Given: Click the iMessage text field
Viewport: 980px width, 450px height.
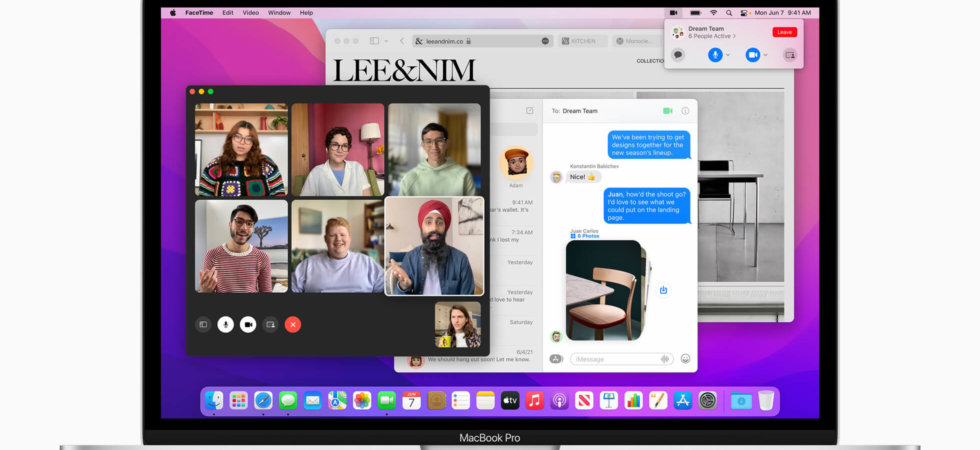Looking at the screenshot, I should tap(621, 359).
